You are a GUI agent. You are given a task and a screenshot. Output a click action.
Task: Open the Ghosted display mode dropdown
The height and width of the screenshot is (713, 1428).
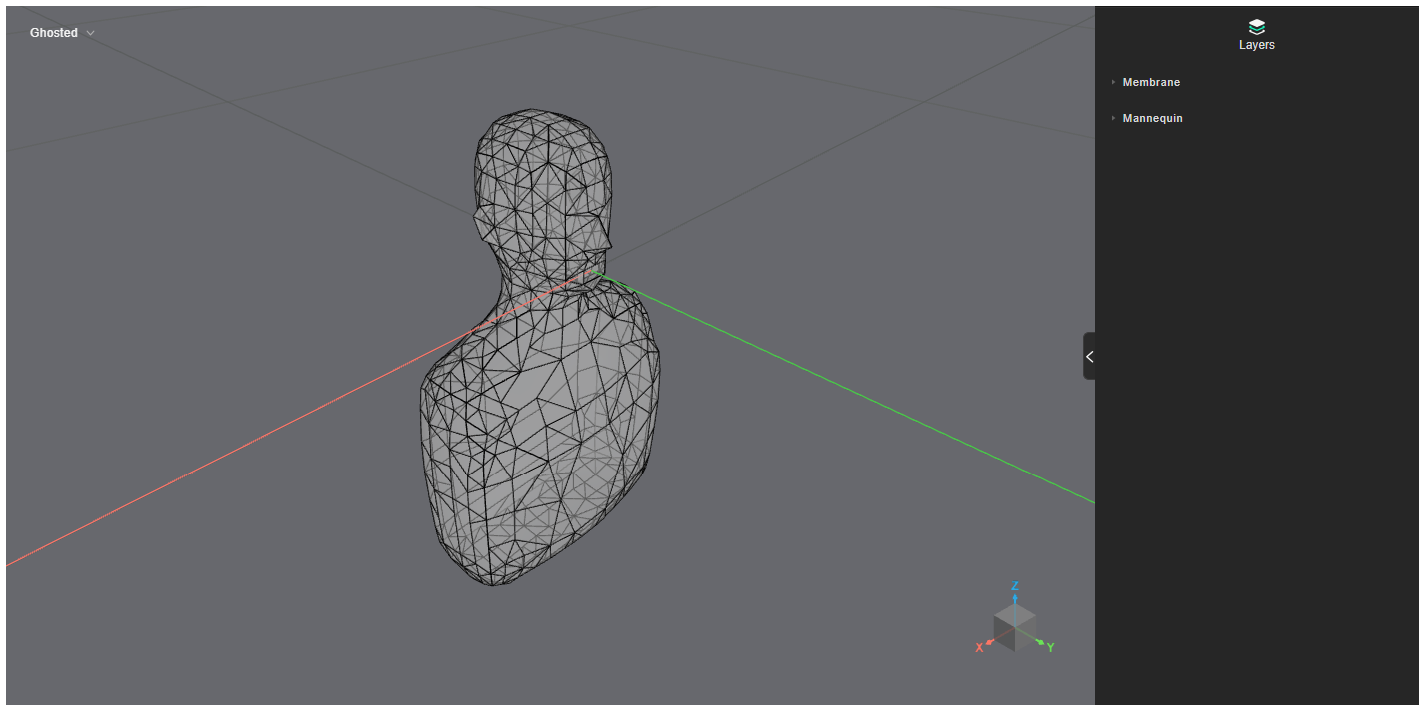click(62, 33)
